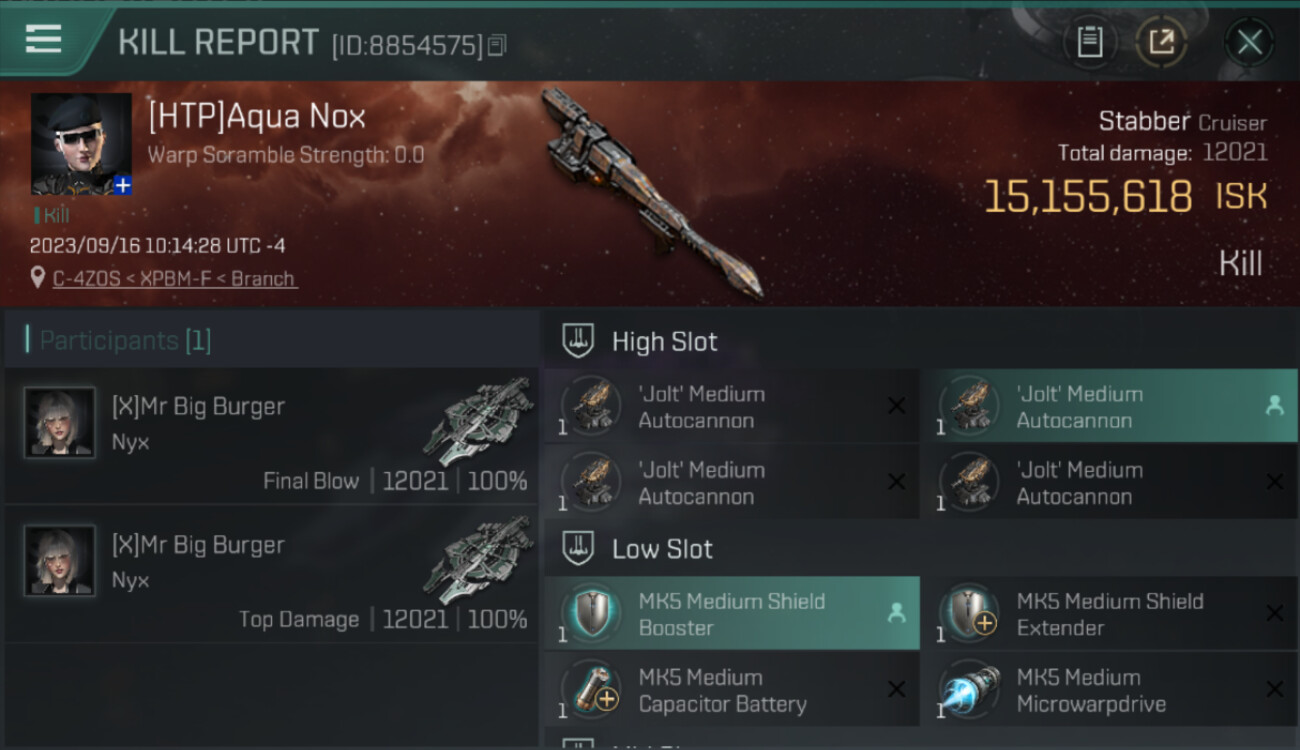
Task: Close the kill report window
Action: tap(1249, 42)
